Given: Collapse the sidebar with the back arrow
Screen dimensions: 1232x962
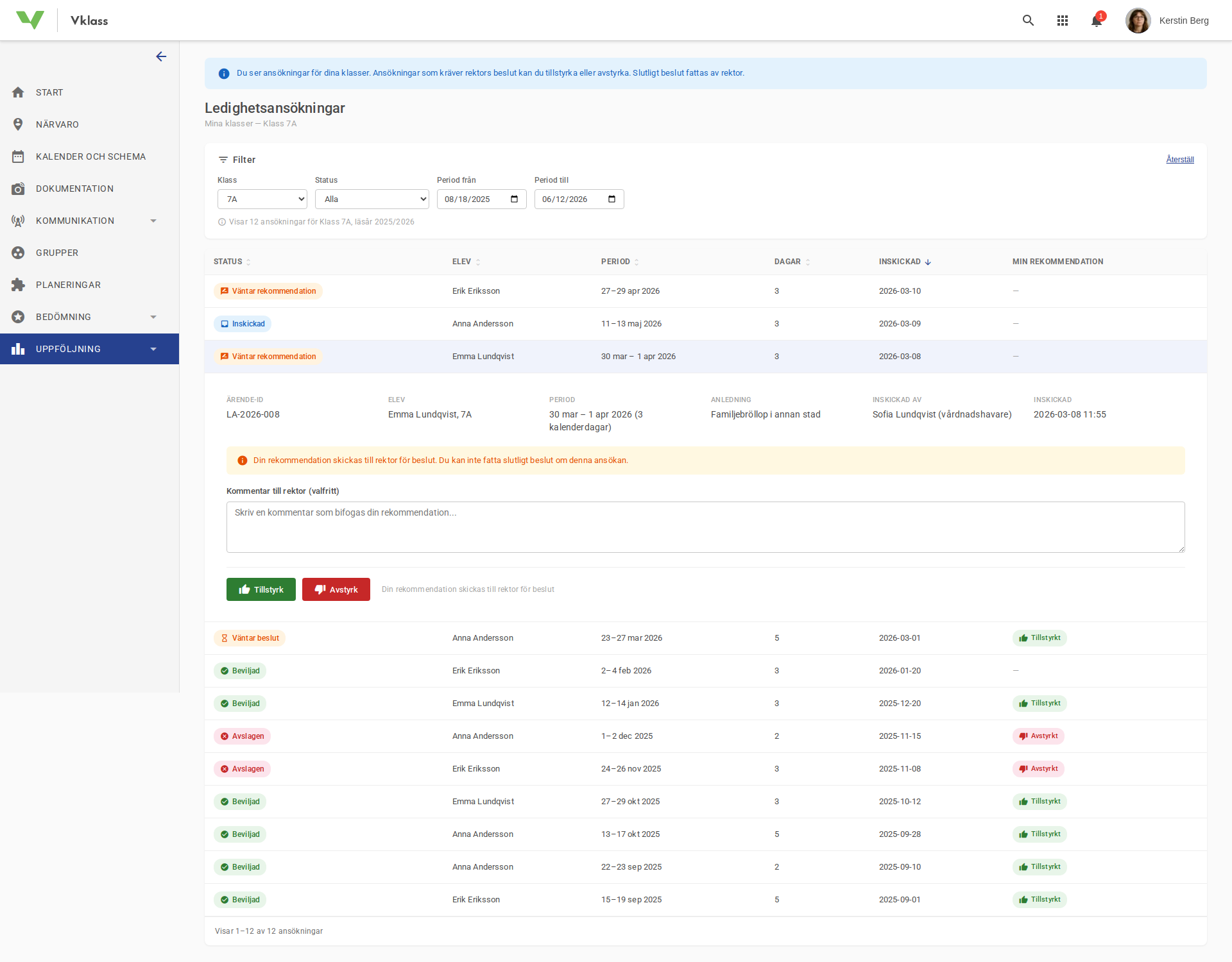Looking at the screenshot, I should point(160,56).
